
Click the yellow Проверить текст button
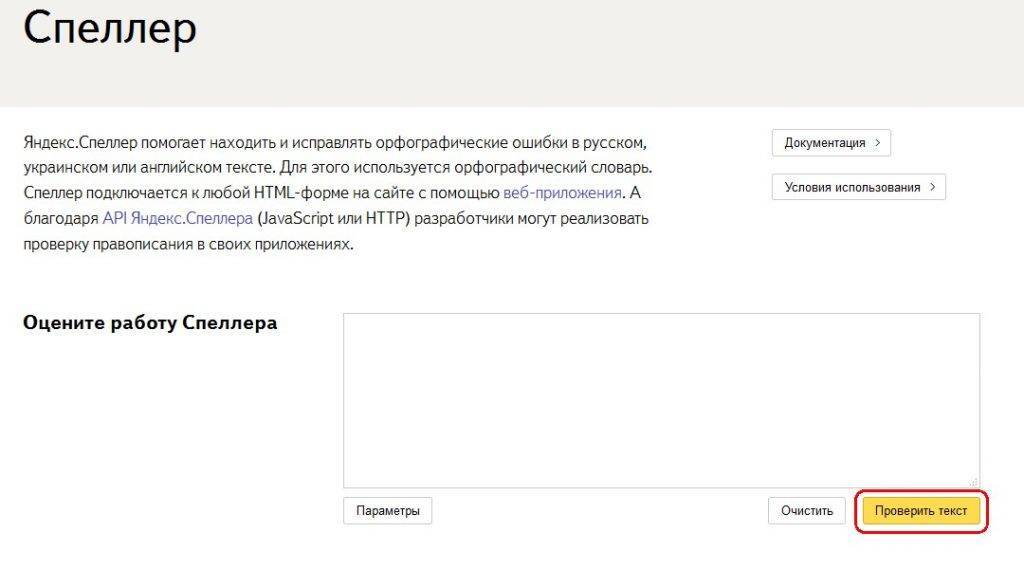920,511
